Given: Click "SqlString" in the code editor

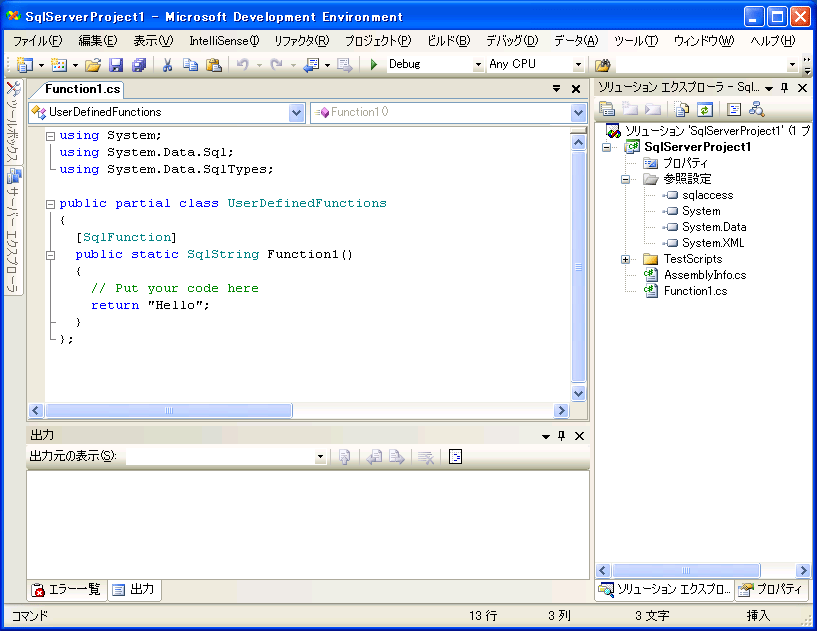Looking at the screenshot, I should (223, 254).
